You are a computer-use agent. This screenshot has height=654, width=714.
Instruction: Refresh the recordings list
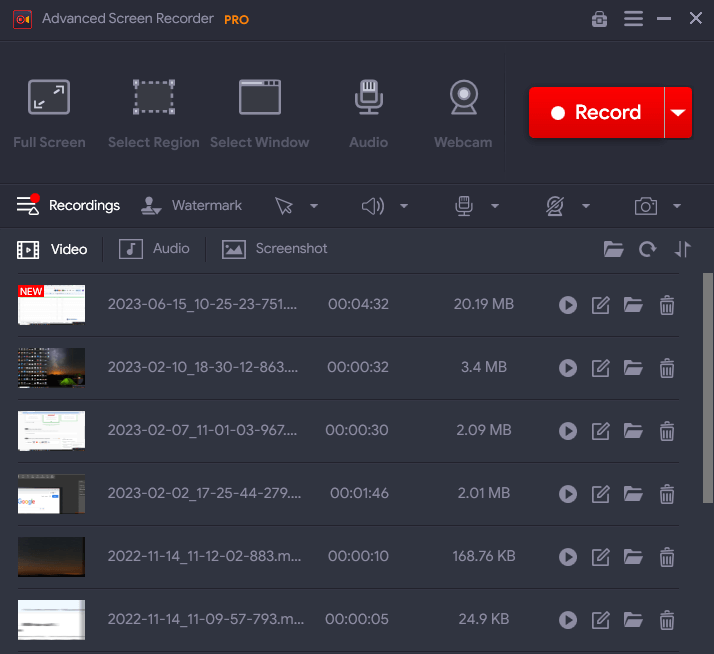click(x=648, y=249)
